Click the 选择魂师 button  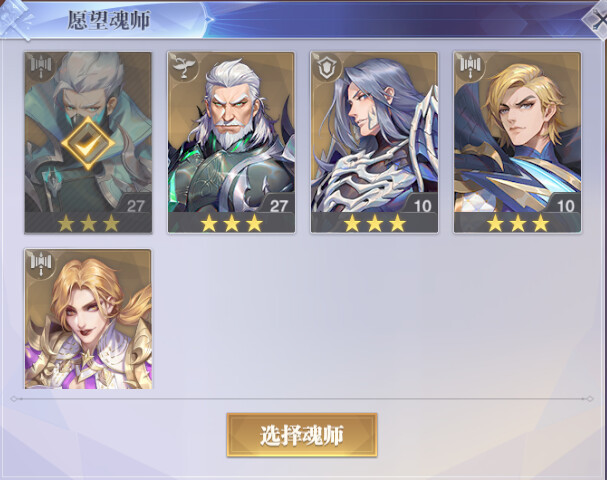tap(302, 435)
